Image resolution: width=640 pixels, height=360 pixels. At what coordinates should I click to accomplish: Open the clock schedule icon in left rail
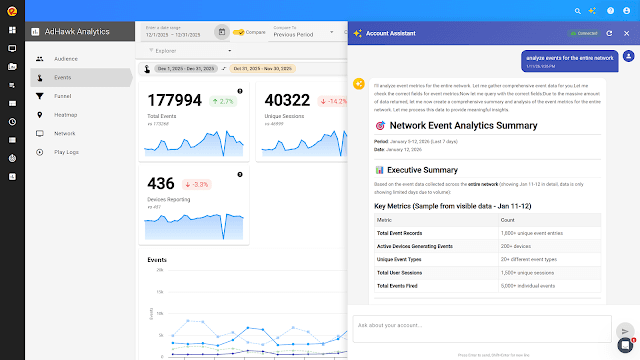12,122
